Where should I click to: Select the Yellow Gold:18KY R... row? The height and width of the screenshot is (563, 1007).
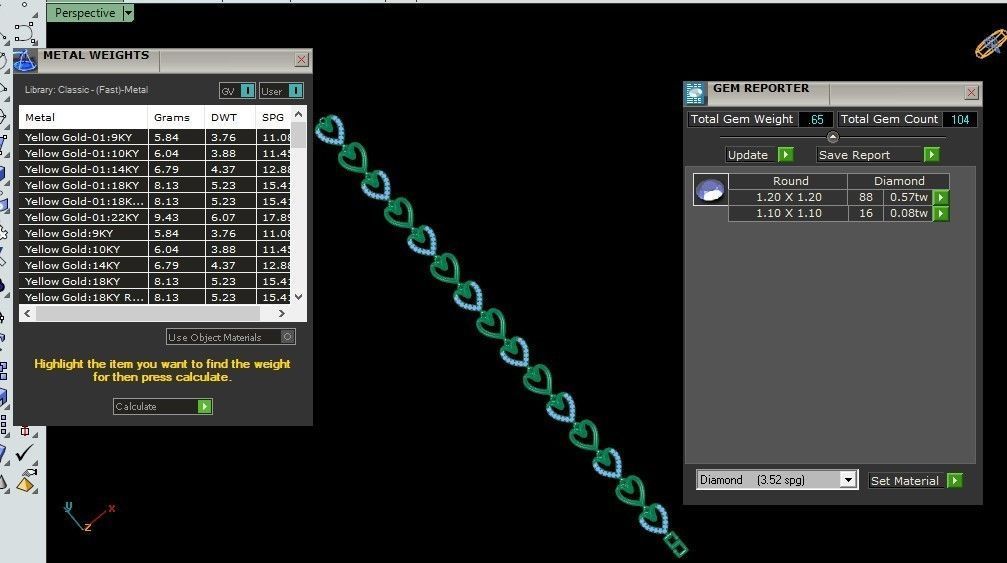[155, 297]
